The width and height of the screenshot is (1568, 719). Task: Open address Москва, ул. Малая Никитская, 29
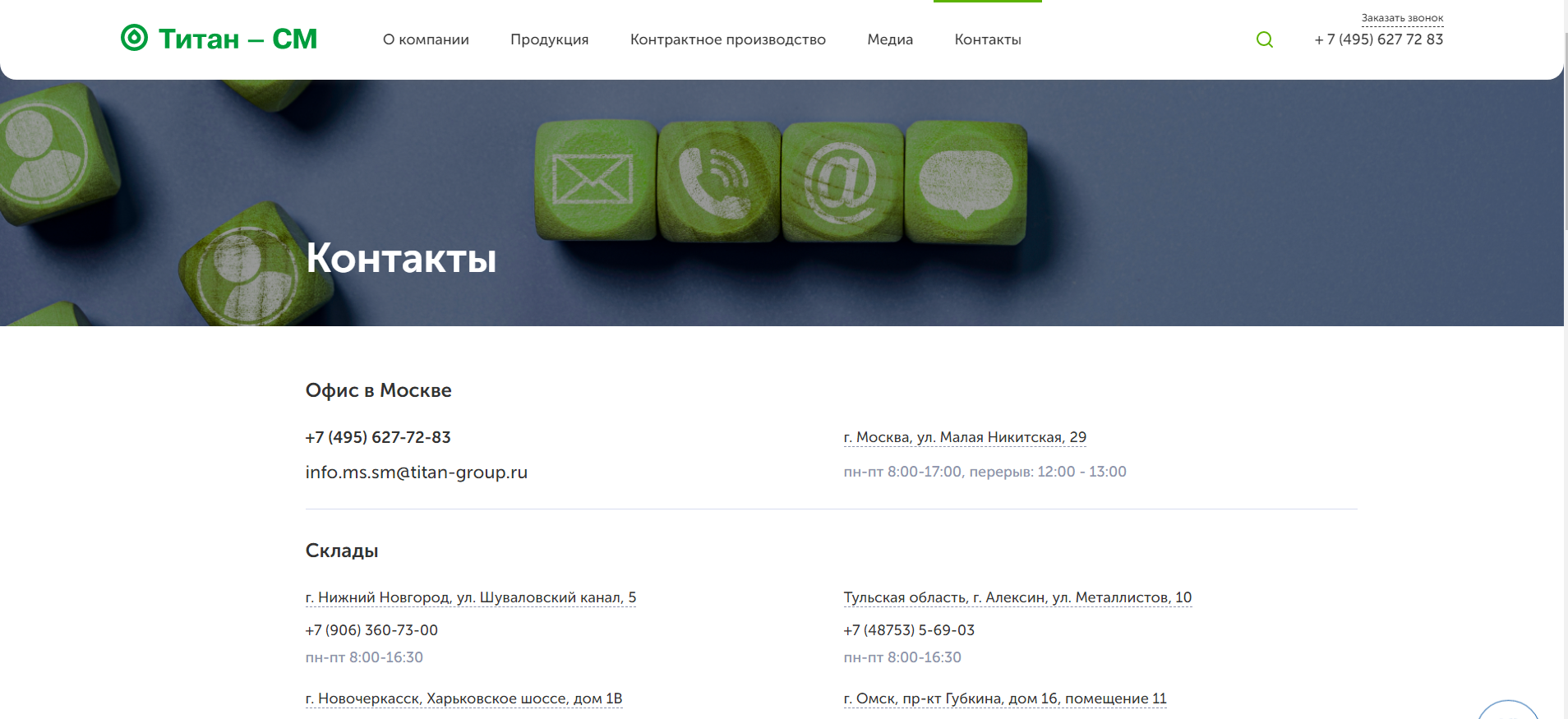coord(965,437)
